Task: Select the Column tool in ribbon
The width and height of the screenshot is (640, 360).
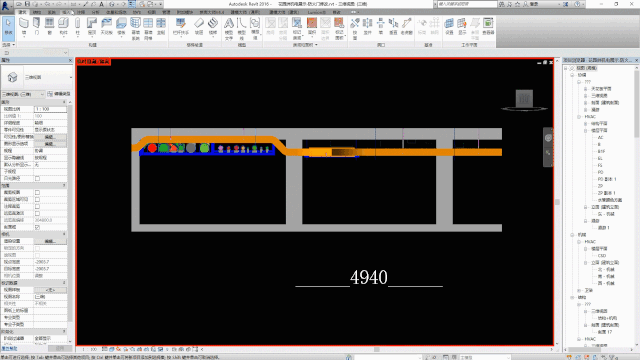Action: (x=78, y=27)
